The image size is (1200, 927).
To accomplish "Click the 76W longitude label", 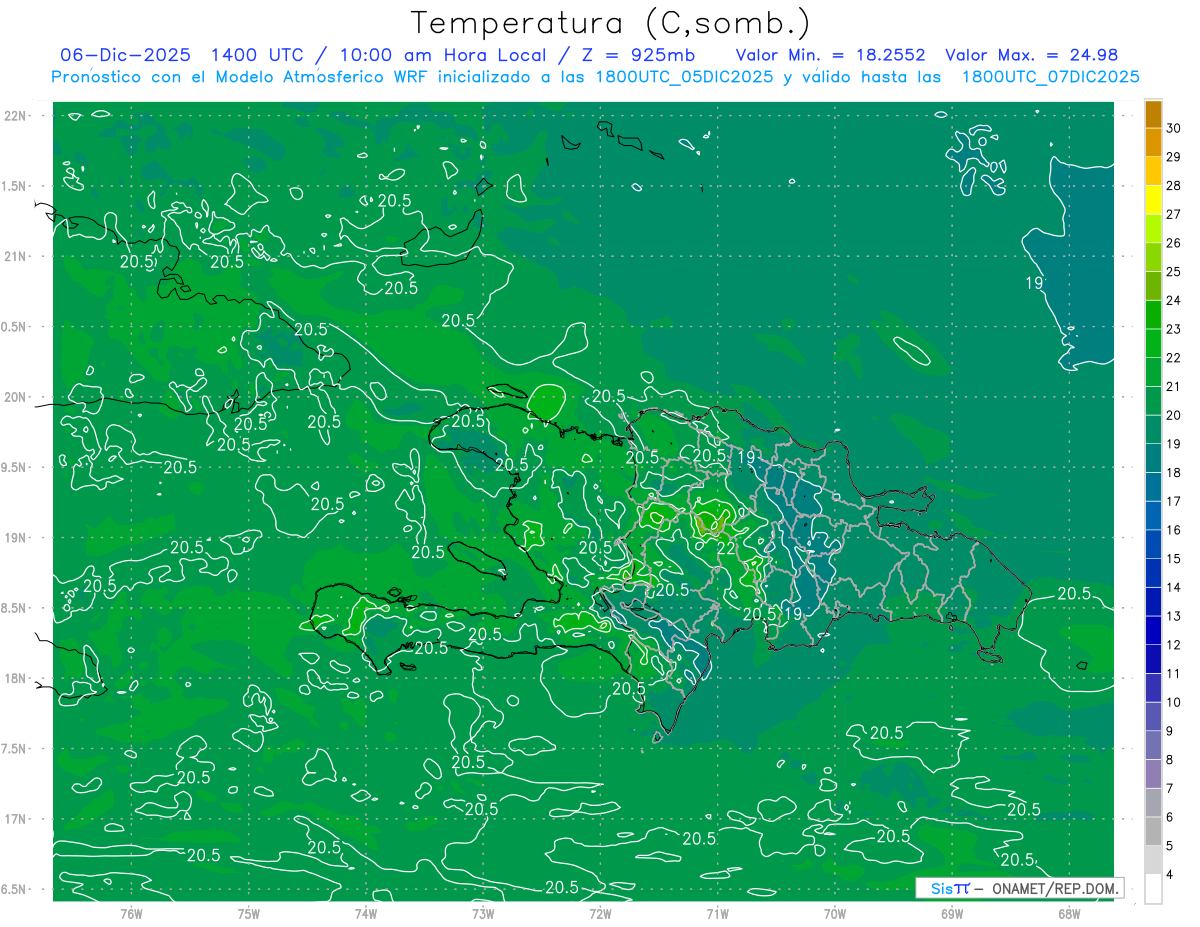I will coord(131,913).
